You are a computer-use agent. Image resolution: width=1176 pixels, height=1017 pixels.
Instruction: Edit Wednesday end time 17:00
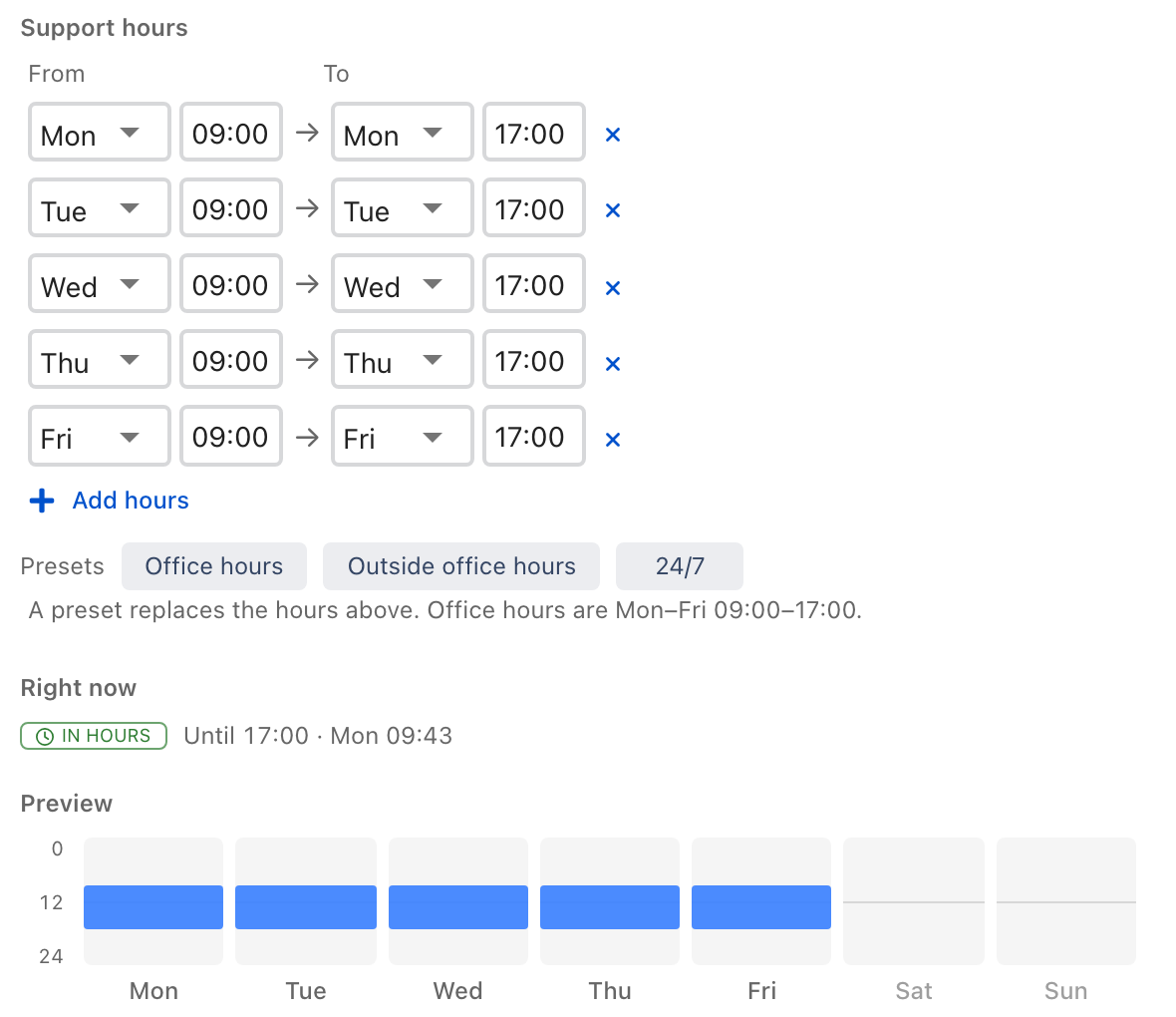(x=534, y=284)
